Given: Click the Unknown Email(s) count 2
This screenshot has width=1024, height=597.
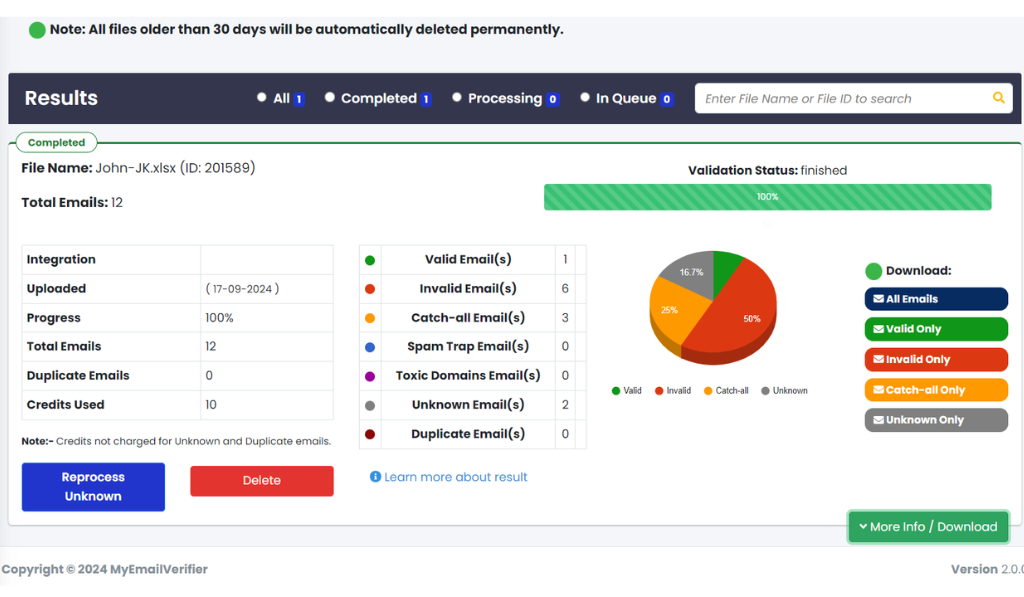Looking at the screenshot, I should (x=565, y=405).
